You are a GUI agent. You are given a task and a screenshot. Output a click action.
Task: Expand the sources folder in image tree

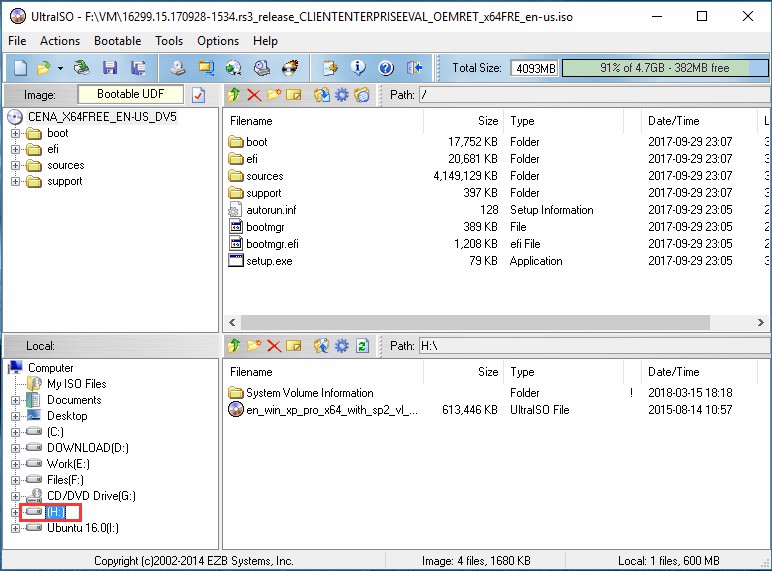pos(15,165)
